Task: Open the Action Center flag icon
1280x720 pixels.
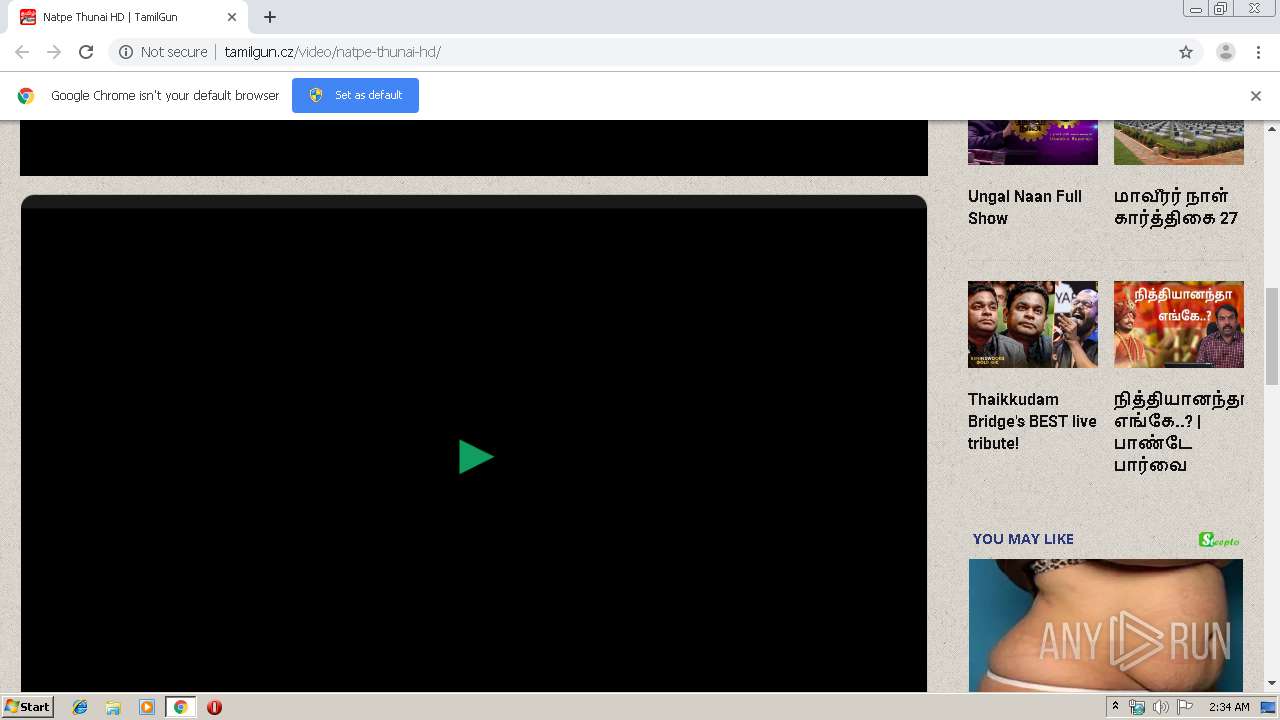Action: (1185, 707)
